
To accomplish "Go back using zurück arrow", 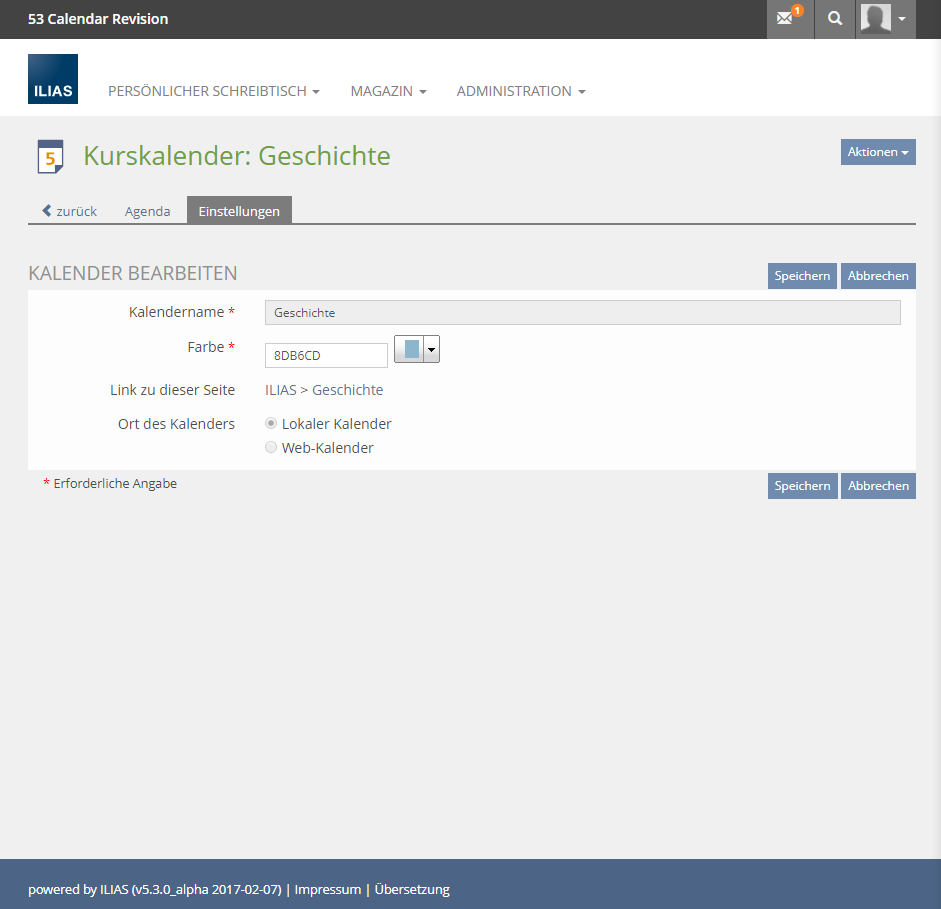I will pos(69,211).
